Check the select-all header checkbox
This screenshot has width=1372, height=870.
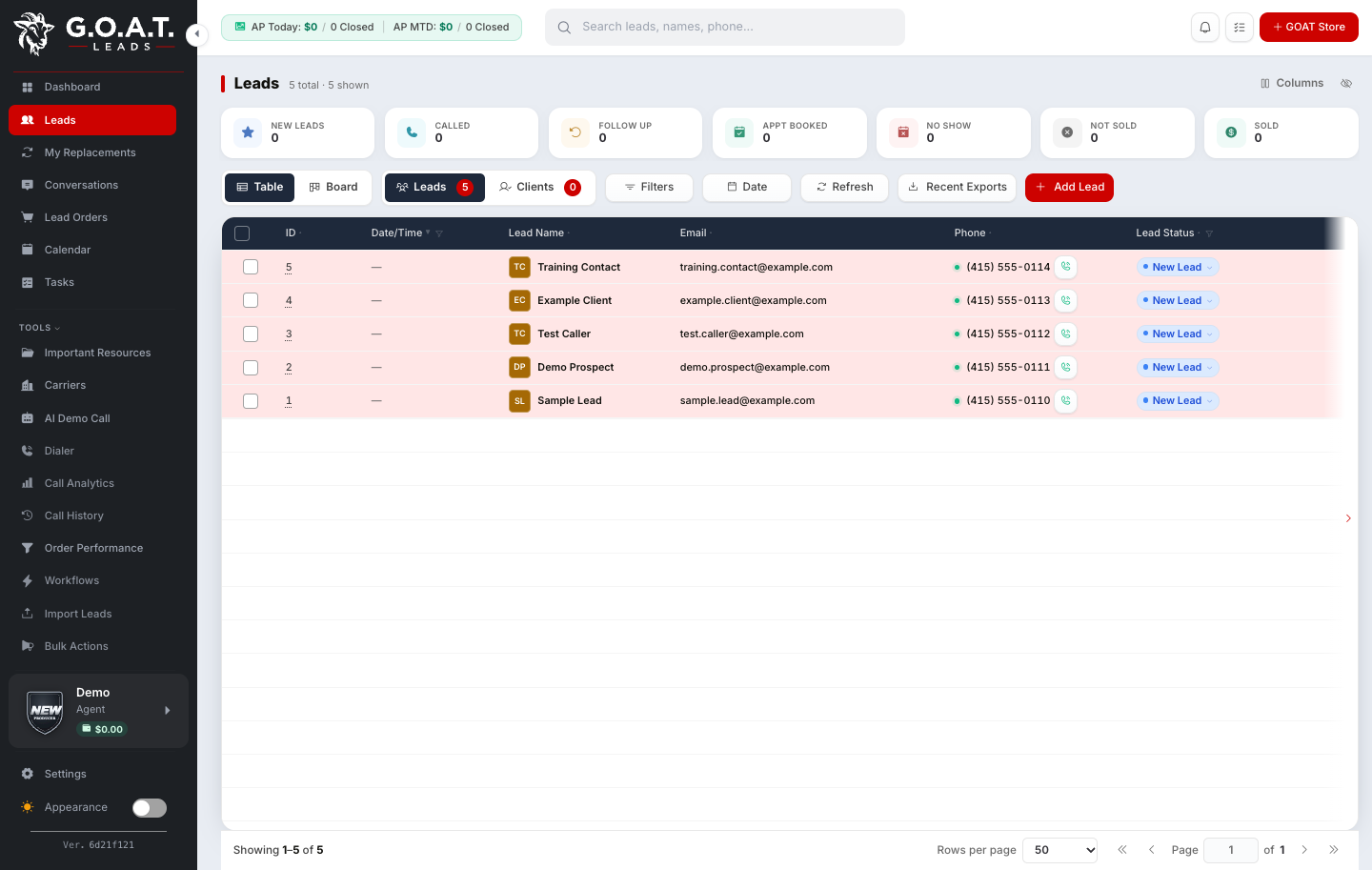(242, 233)
